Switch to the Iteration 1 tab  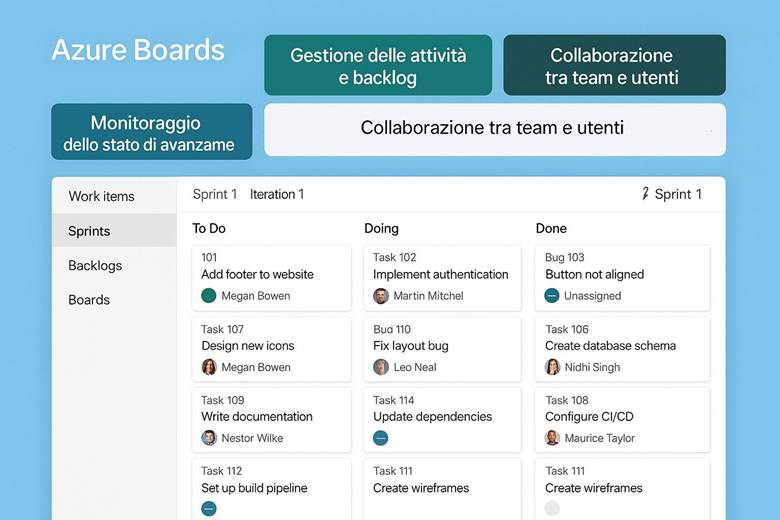point(277,194)
